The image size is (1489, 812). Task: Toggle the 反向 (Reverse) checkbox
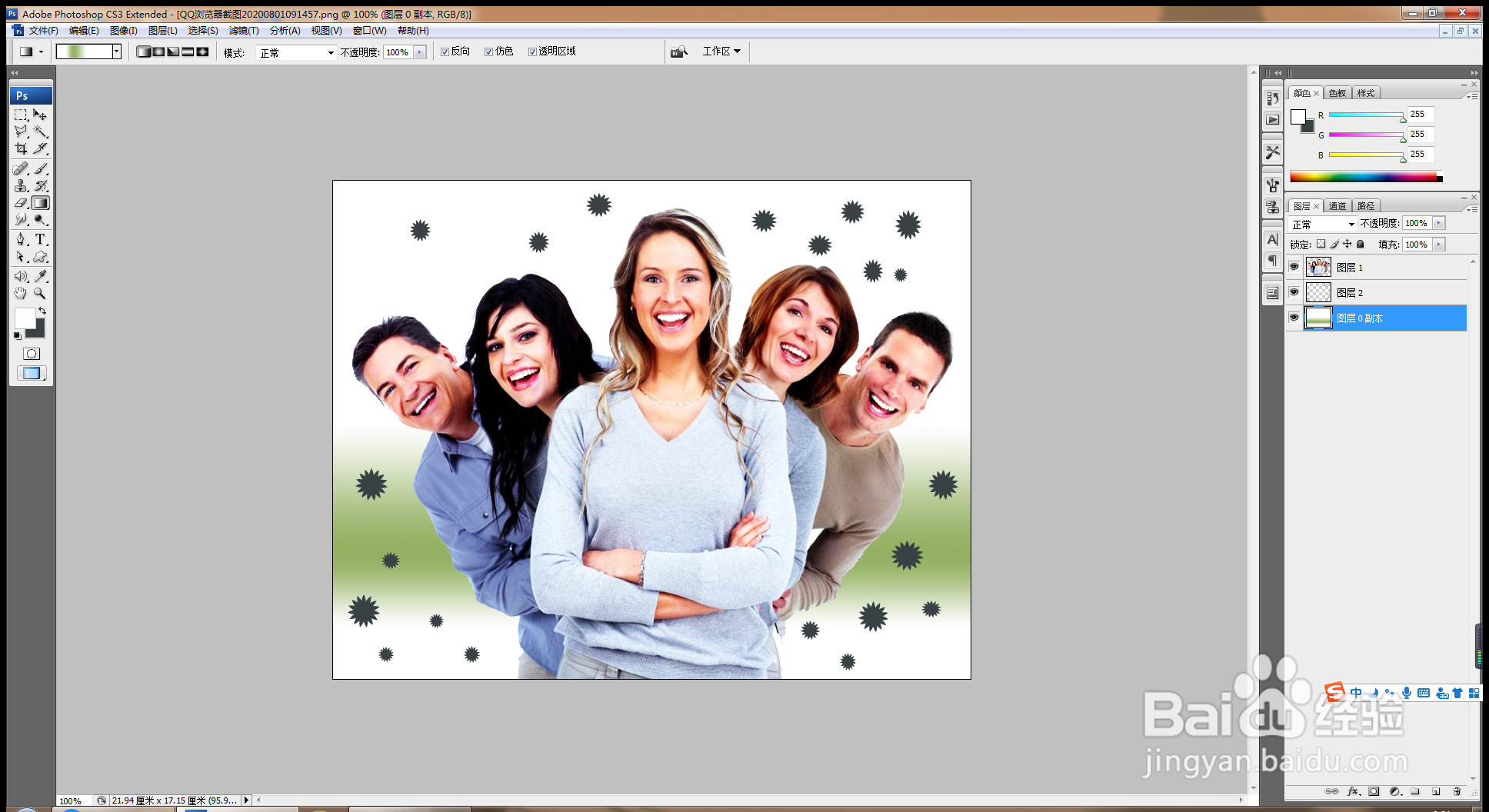[445, 52]
